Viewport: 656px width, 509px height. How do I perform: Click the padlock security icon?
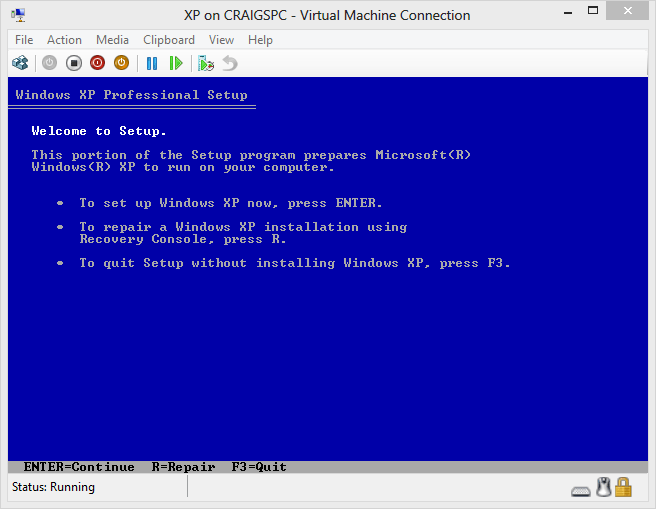623,487
